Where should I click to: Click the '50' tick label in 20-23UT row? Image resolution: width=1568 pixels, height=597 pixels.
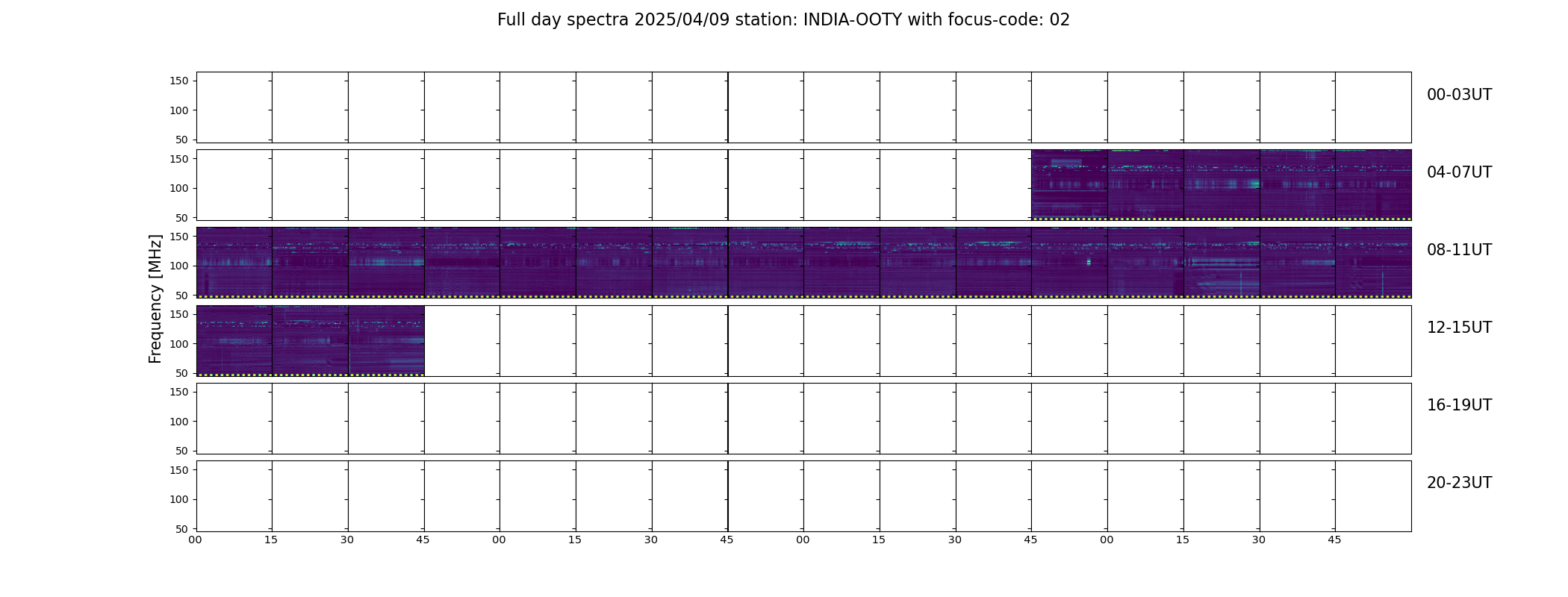click(182, 529)
